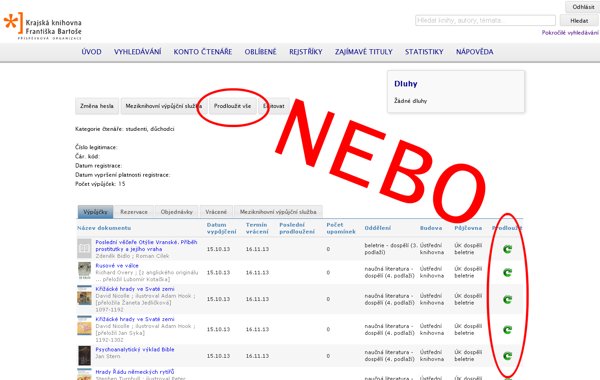Switch to the Rezervace tab

[x=134, y=212]
